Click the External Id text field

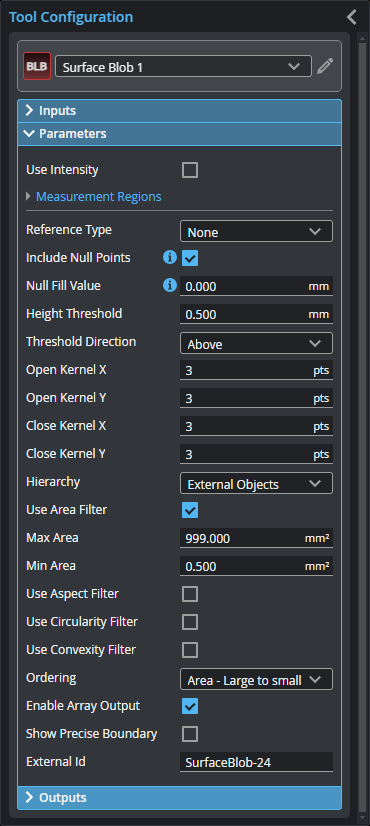[256, 762]
